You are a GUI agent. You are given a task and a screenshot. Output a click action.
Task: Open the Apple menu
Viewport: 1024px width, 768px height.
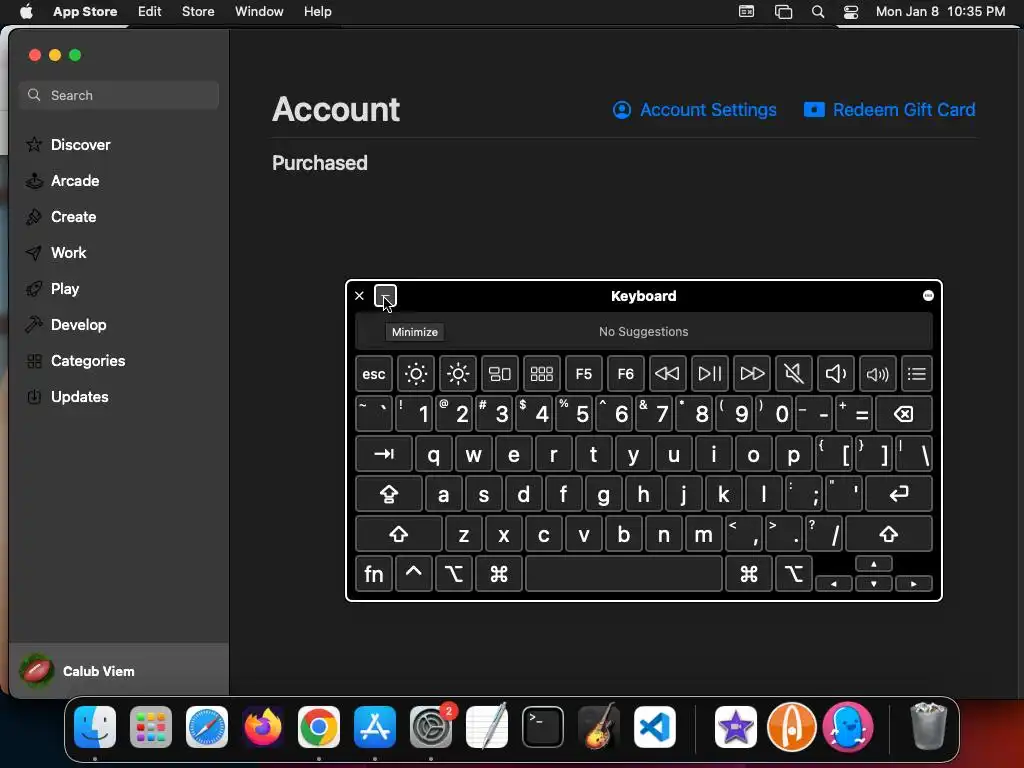point(26,11)
